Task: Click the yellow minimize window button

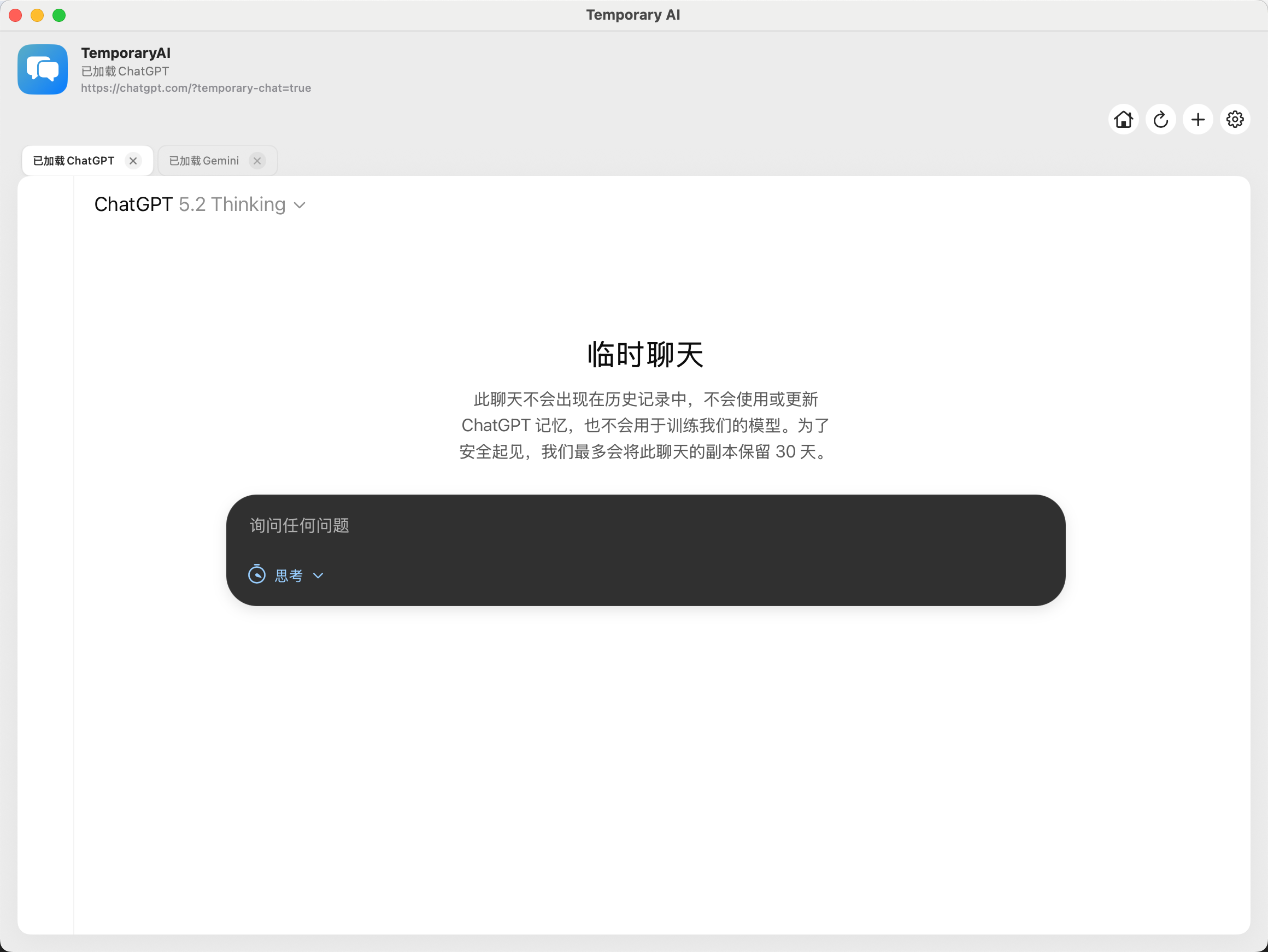Action: tap(37, 15)
